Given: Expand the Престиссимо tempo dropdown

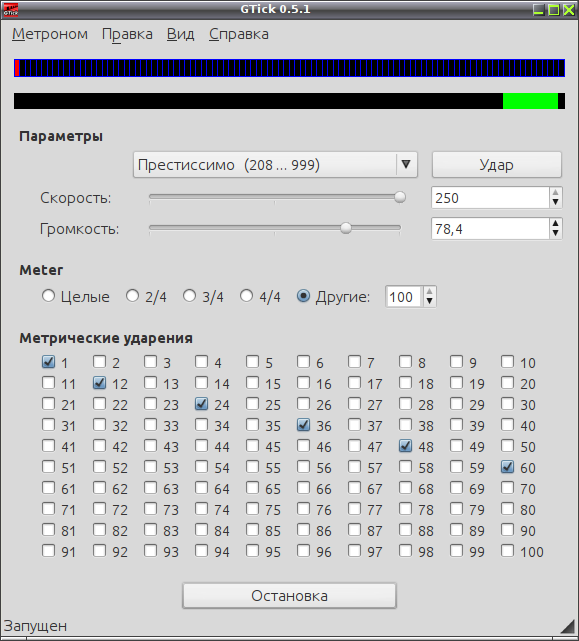Looking at the screenshot, I should (275, 165).
